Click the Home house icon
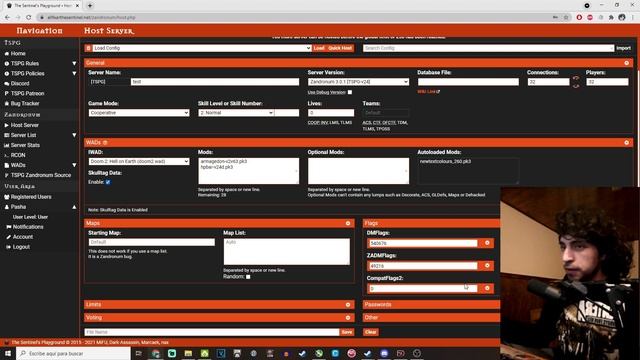The image size is (640, 360). pos(7,53)
